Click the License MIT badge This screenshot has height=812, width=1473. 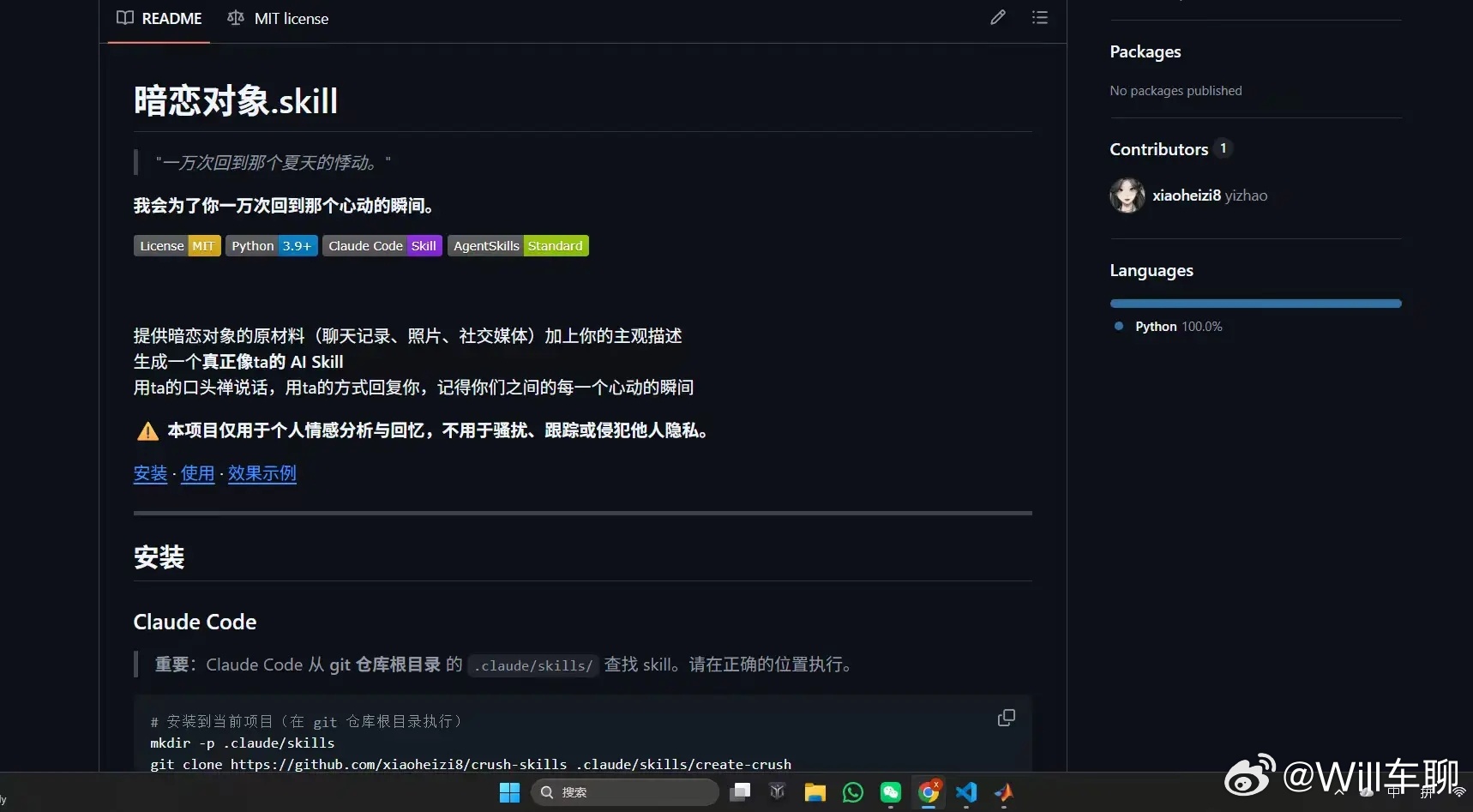click(x=177, y=245)
